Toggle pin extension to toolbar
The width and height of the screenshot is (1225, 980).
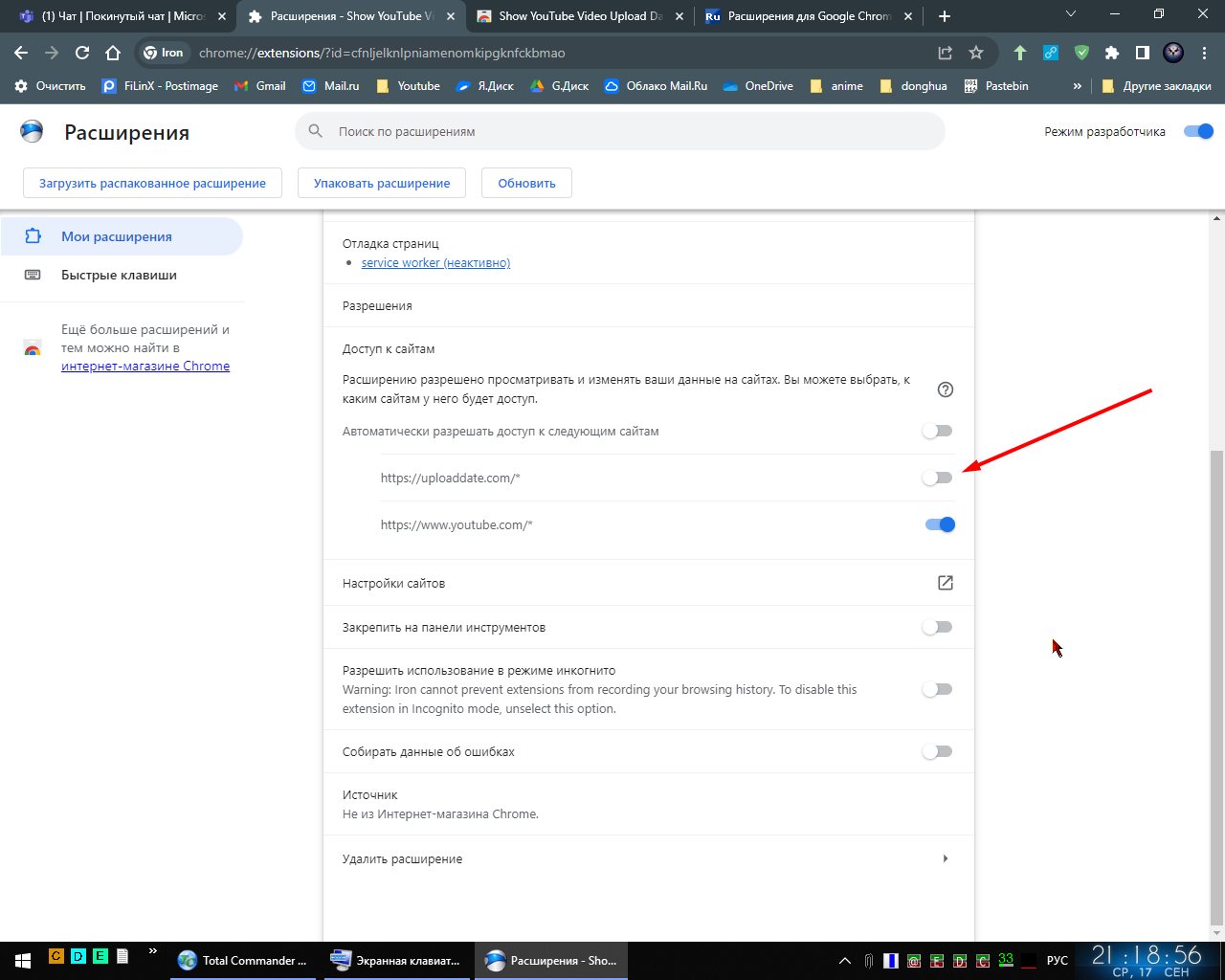[938, 628]
